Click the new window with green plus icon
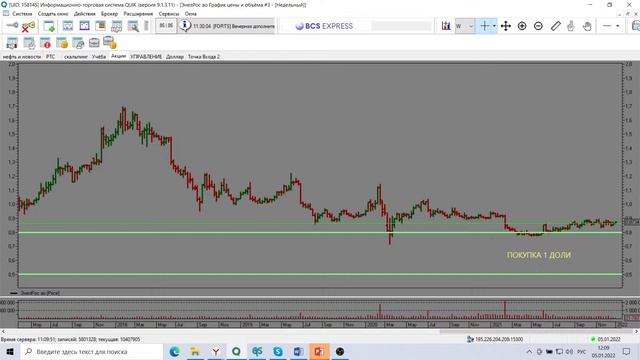This screenshot has width=640, height=360. point(49,26)
